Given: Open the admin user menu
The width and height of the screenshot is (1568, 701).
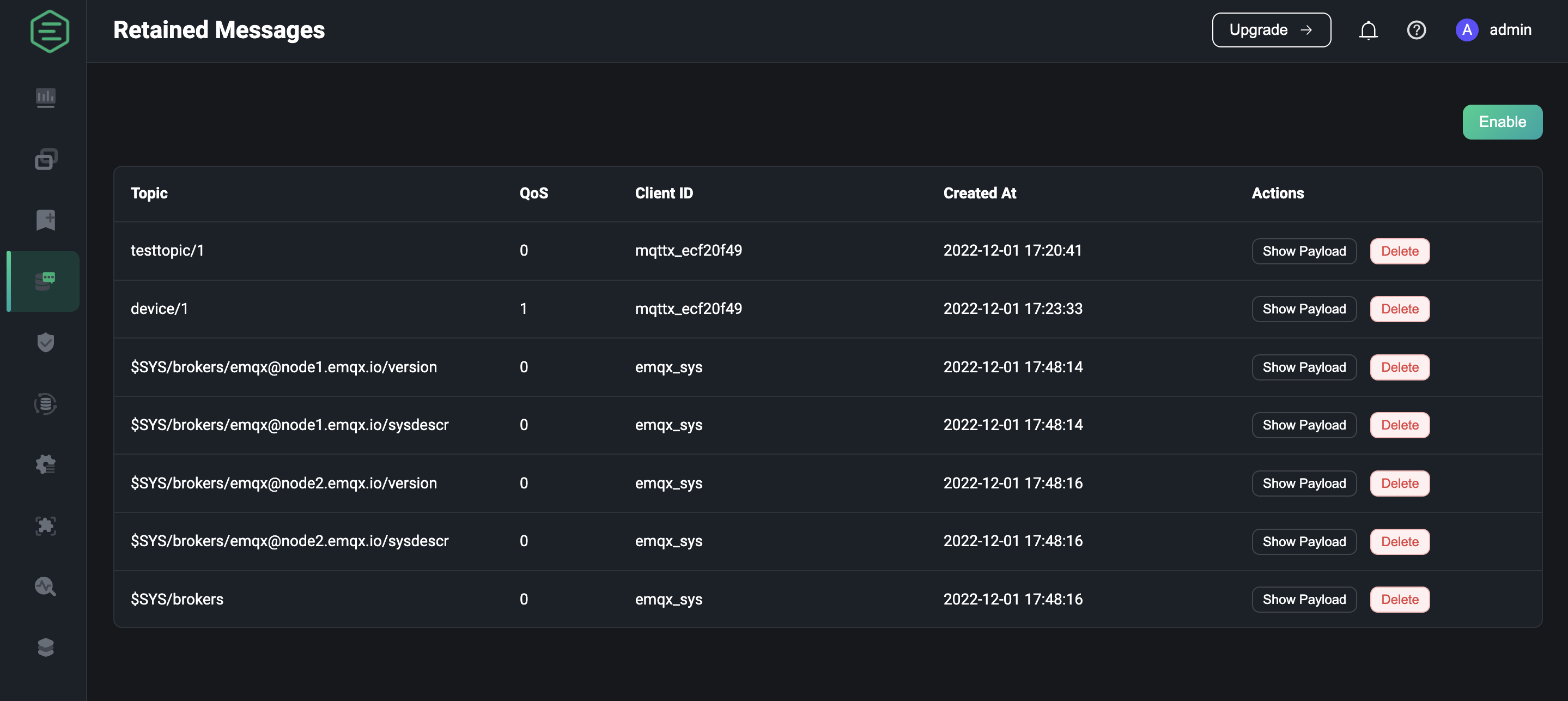Looking at the screenshot, I should pos(1494,30).
